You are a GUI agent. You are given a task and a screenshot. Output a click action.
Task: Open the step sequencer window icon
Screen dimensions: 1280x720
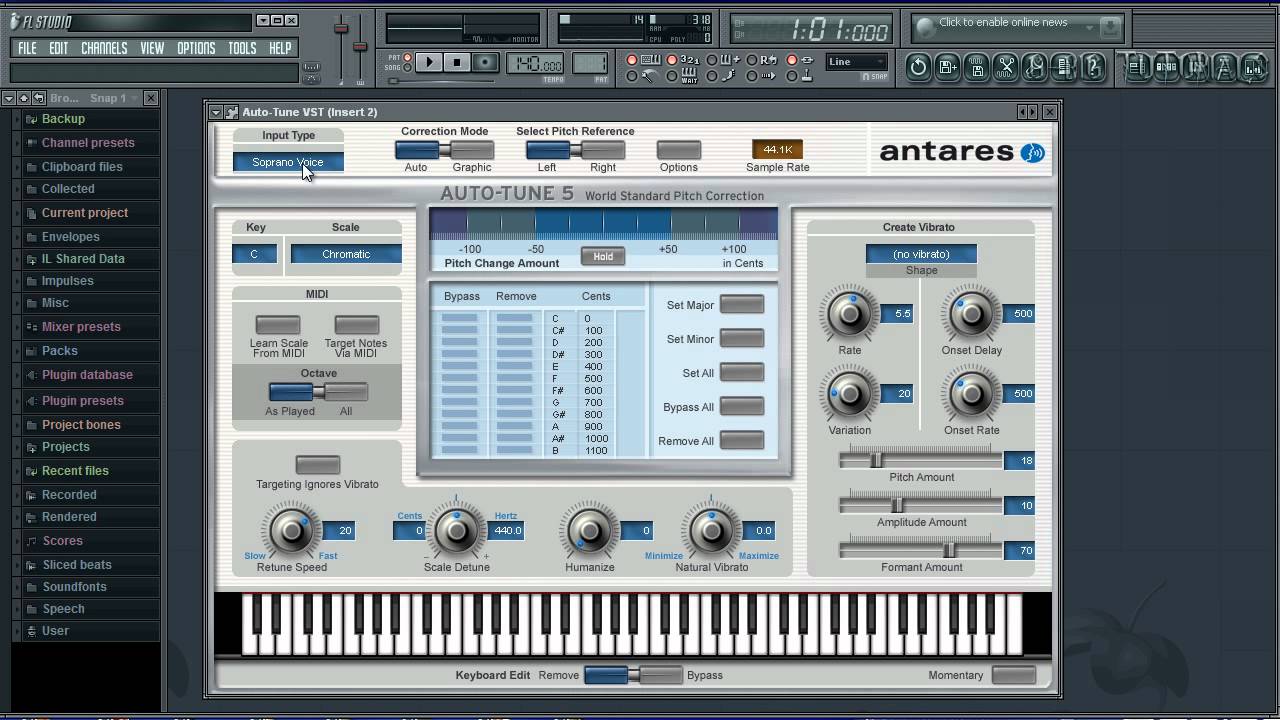click(x=1166, y=67)
